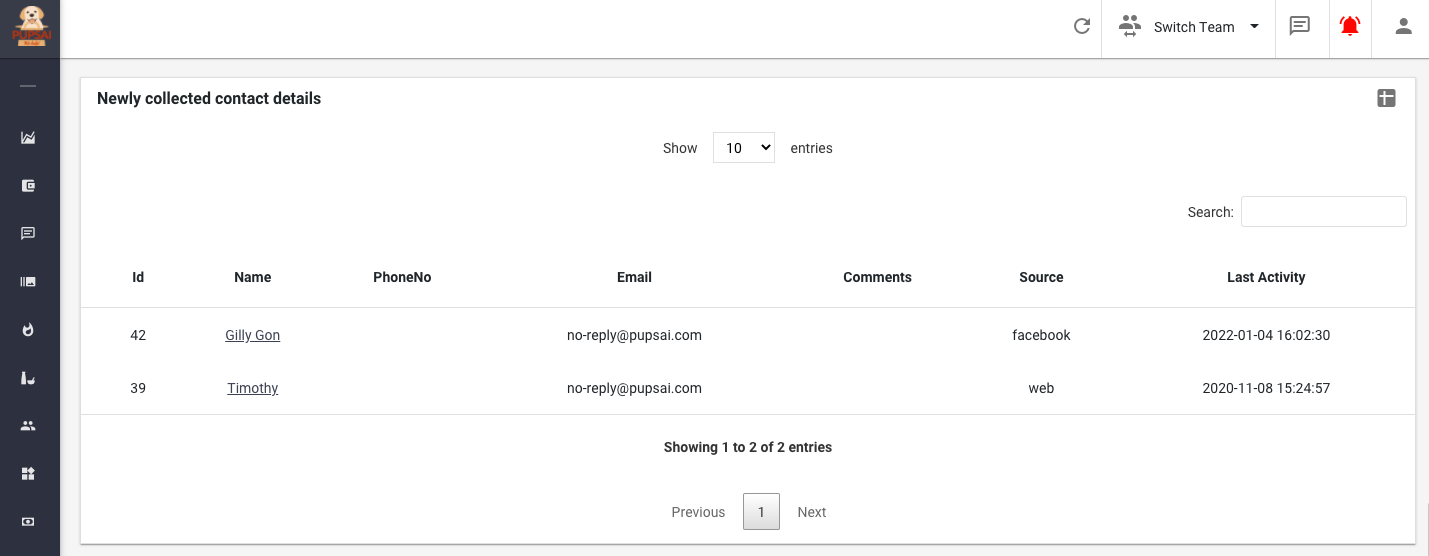Viewport: 1429px width, 556px height.
Task: Open the Timothy contact link
Action: pyautogui.click(x=252, y=388)
